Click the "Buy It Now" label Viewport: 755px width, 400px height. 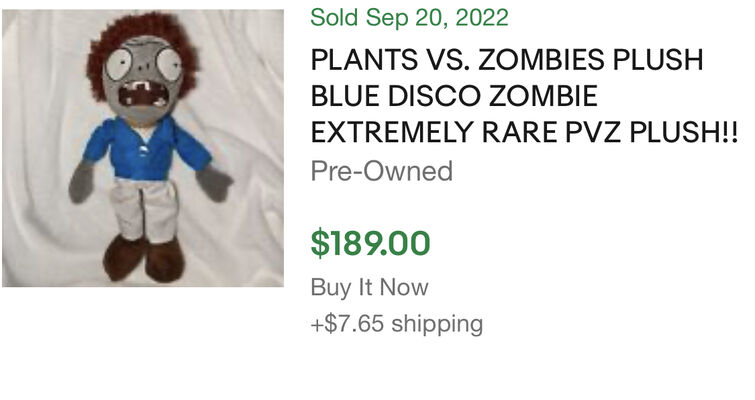(369, 288)
